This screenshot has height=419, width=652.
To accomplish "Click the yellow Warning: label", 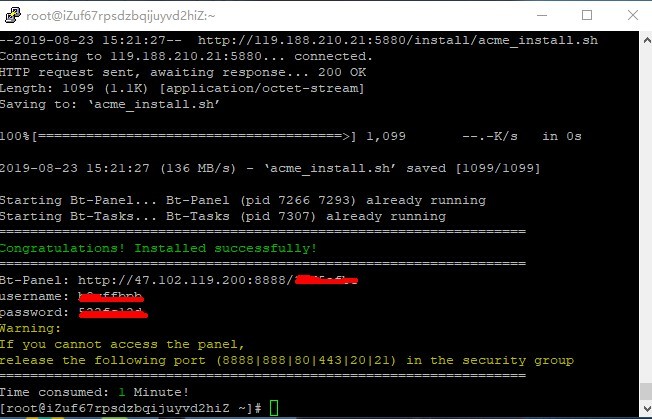I will [x=30, y=328].
